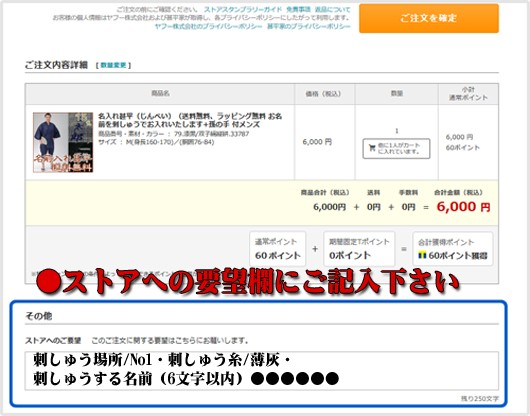Click the 他に1人がカートに入れています notice box
Viewport: 530px width, 416px height.
pyautogui.click(x=396, y=148)
